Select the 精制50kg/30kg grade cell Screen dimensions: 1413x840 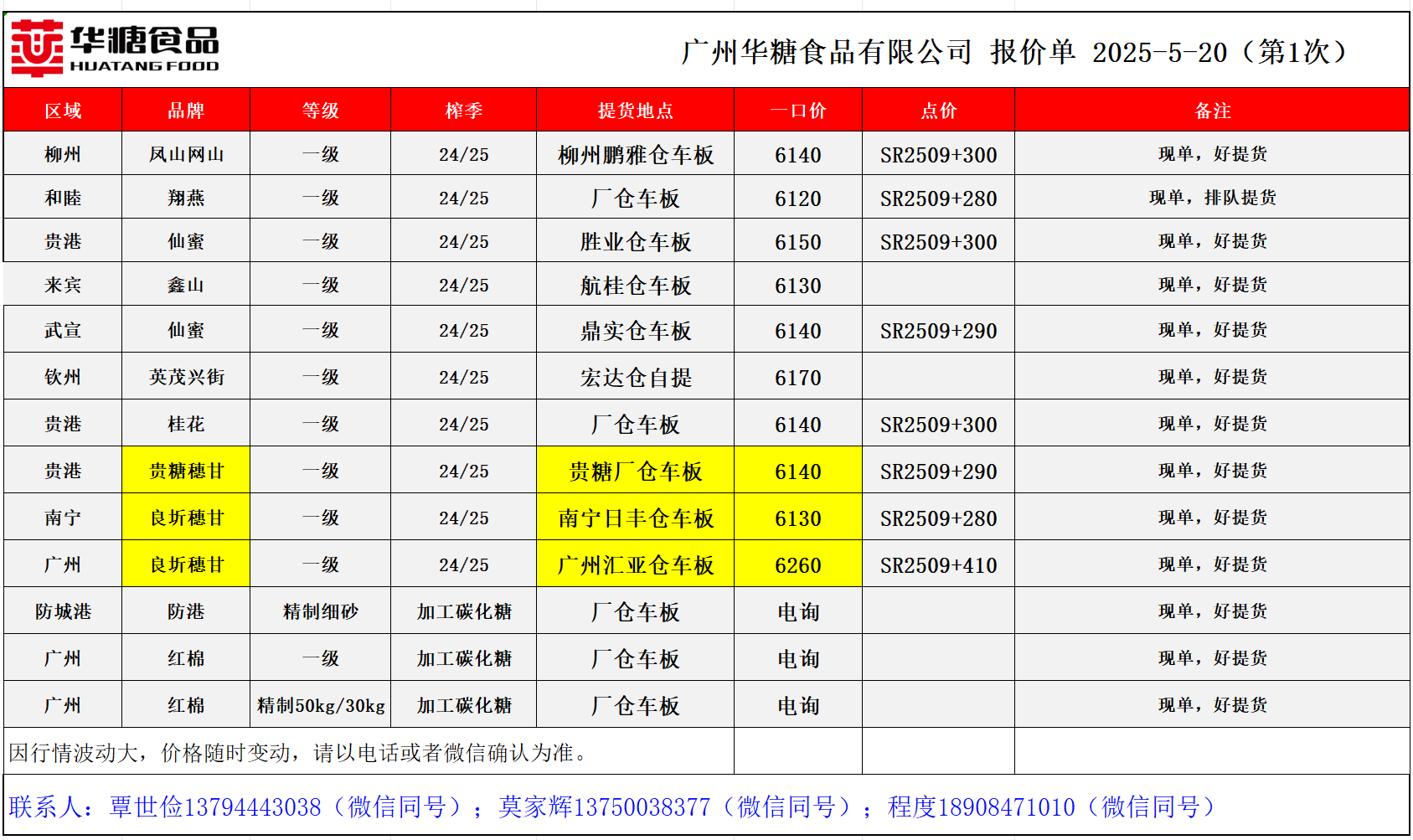click(321, 705)
